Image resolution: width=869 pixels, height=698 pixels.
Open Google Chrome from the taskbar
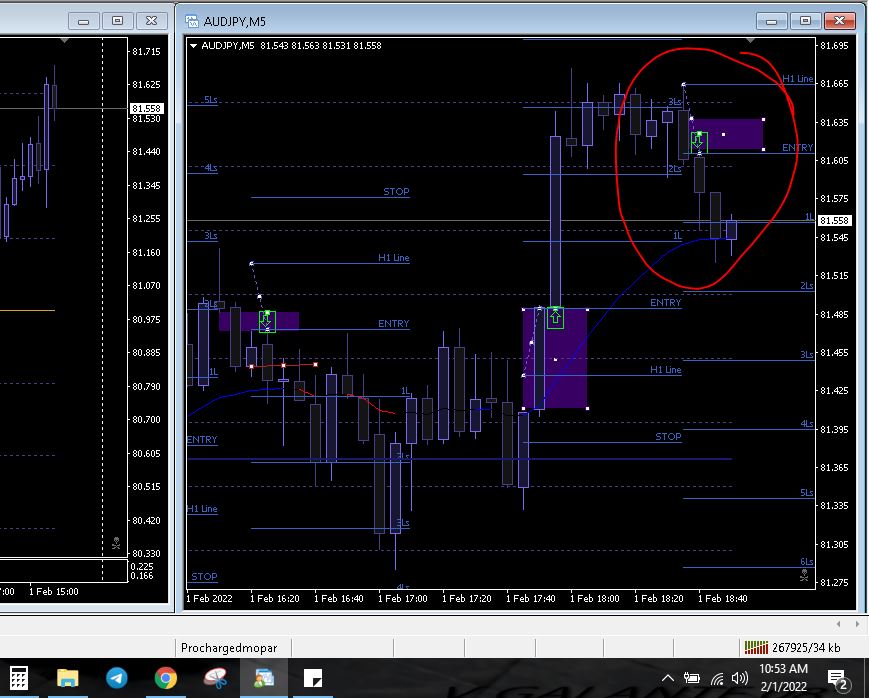pyautogui.click(x=165, y=678)
